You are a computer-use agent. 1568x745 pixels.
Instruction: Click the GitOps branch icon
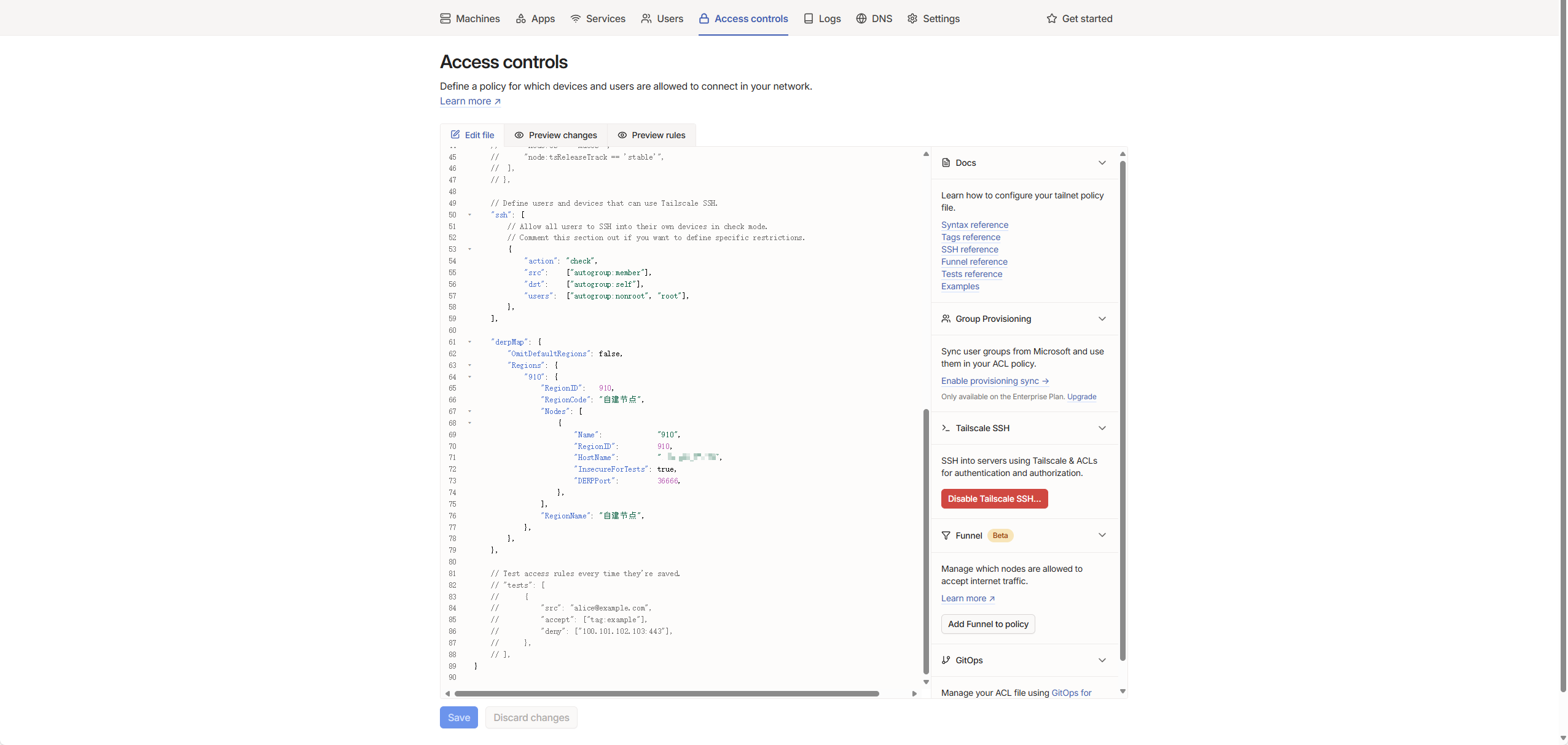(x=946, y=660)
